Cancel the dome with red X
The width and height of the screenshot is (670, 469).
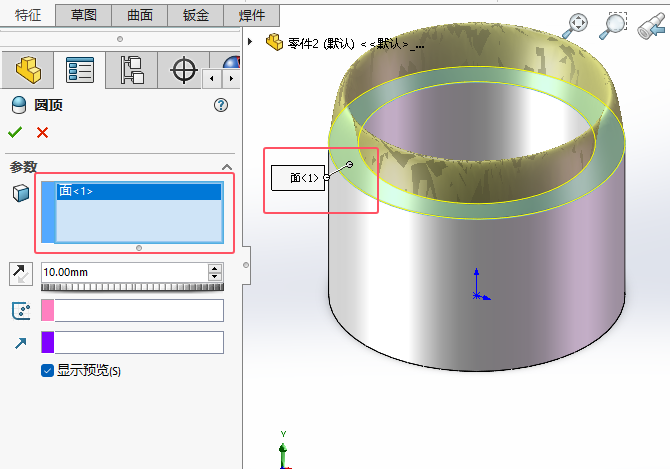[42, 132]
